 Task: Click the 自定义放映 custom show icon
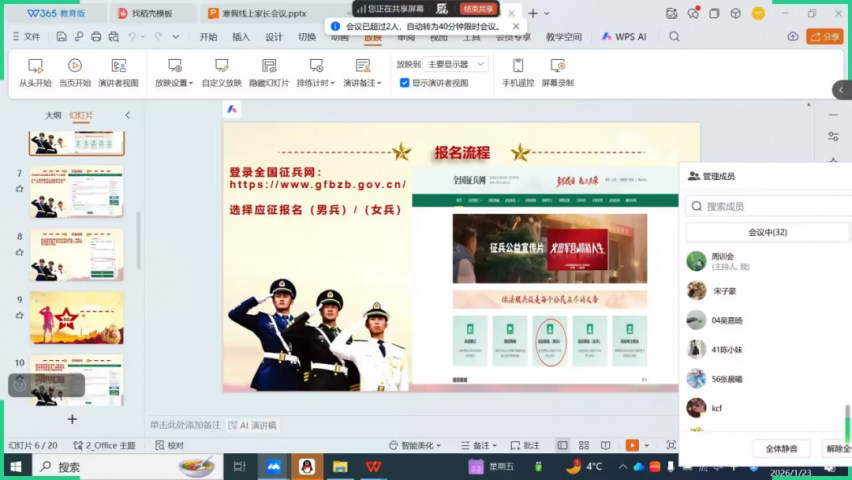(x=221, y=66)
